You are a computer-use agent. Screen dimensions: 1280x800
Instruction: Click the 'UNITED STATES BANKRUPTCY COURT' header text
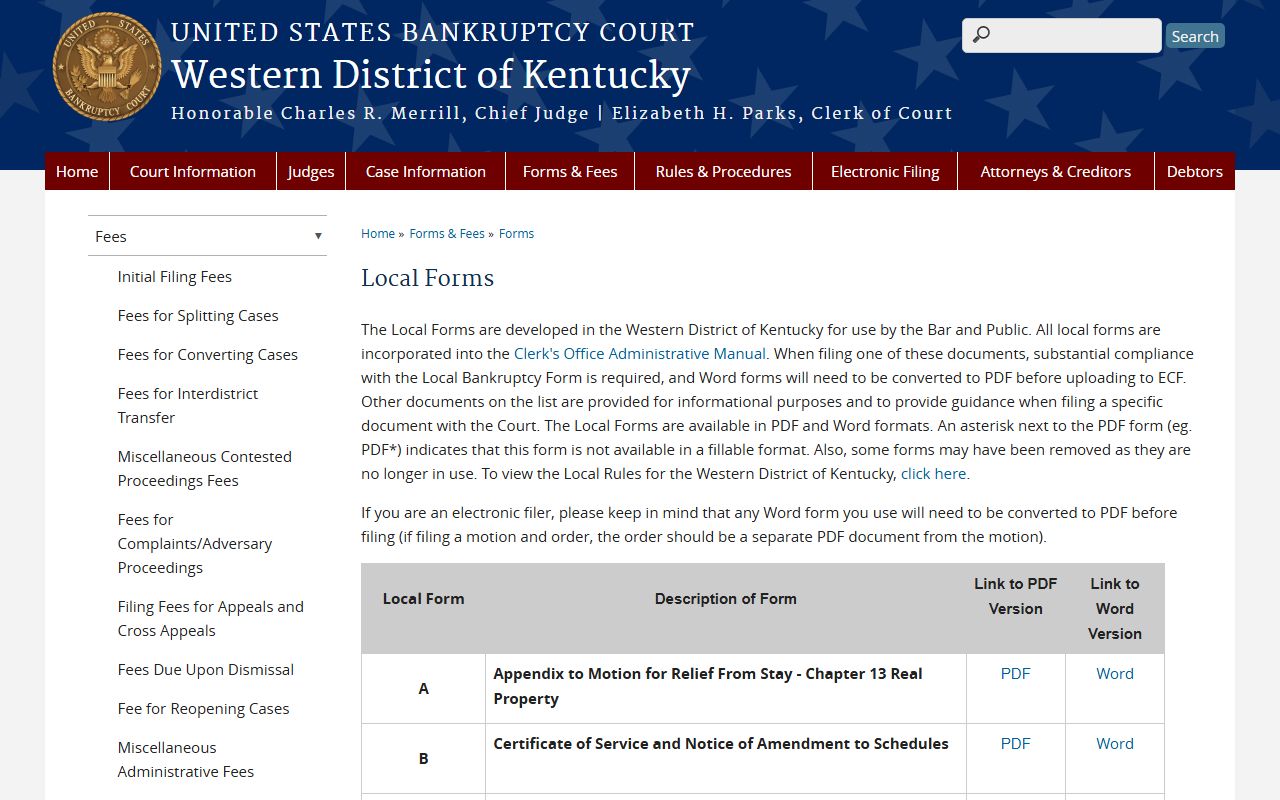pos(432,32)
